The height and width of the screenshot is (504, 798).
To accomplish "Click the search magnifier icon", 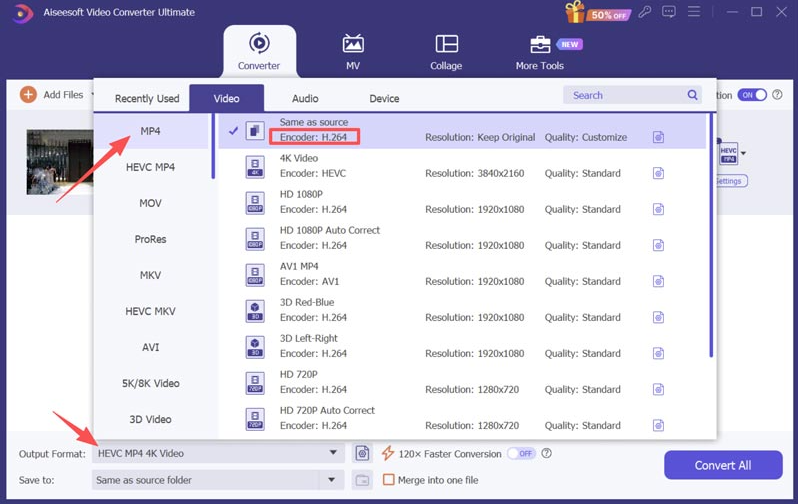I will [693, 95].
